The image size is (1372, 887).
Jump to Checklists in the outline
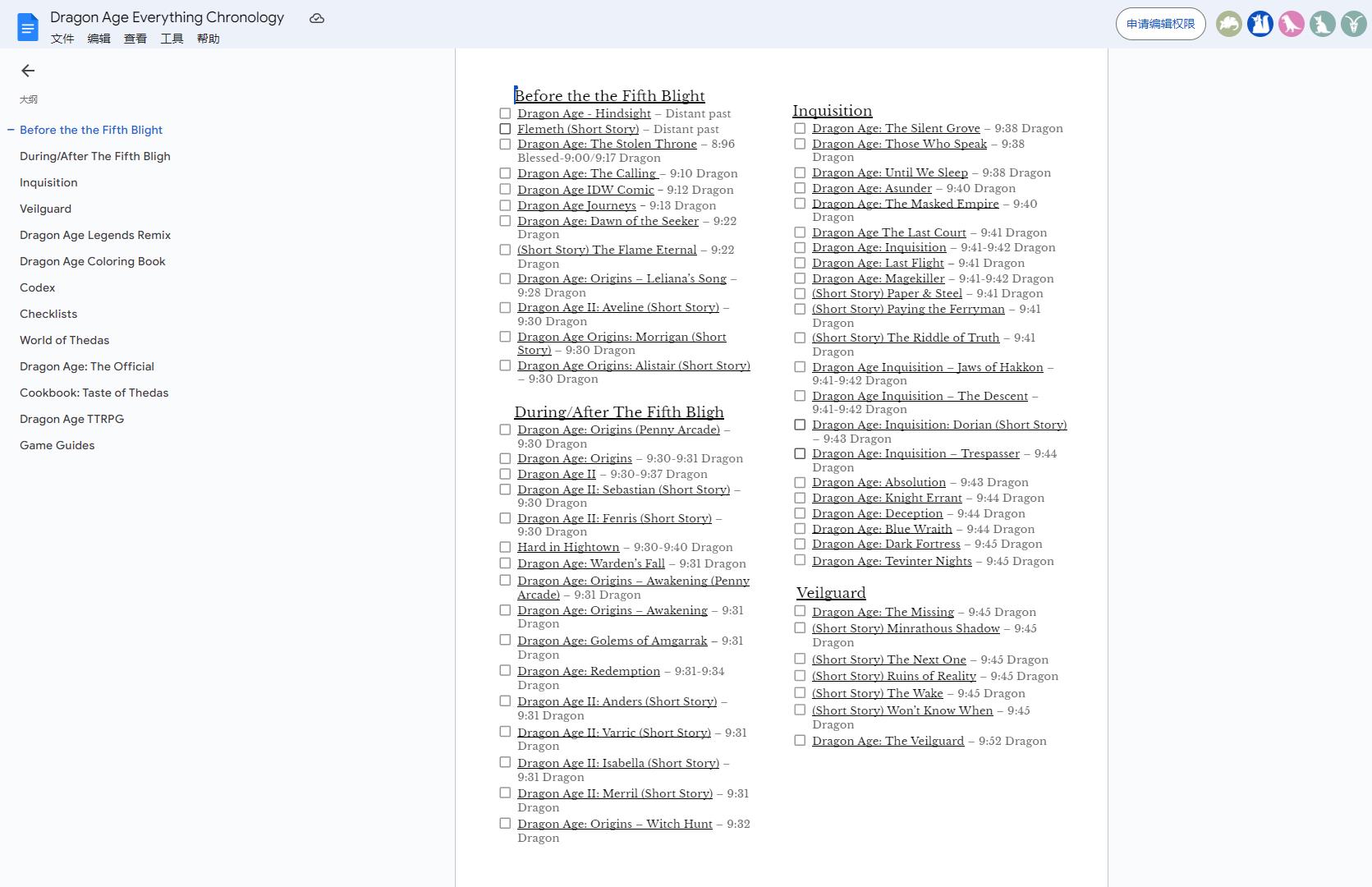[48, 314]
